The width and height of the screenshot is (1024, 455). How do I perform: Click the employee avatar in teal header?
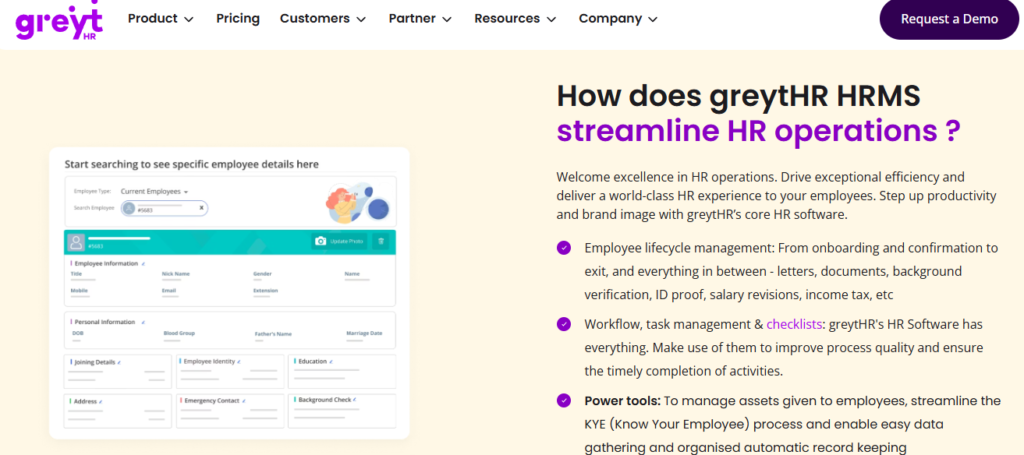pos(76,242)
